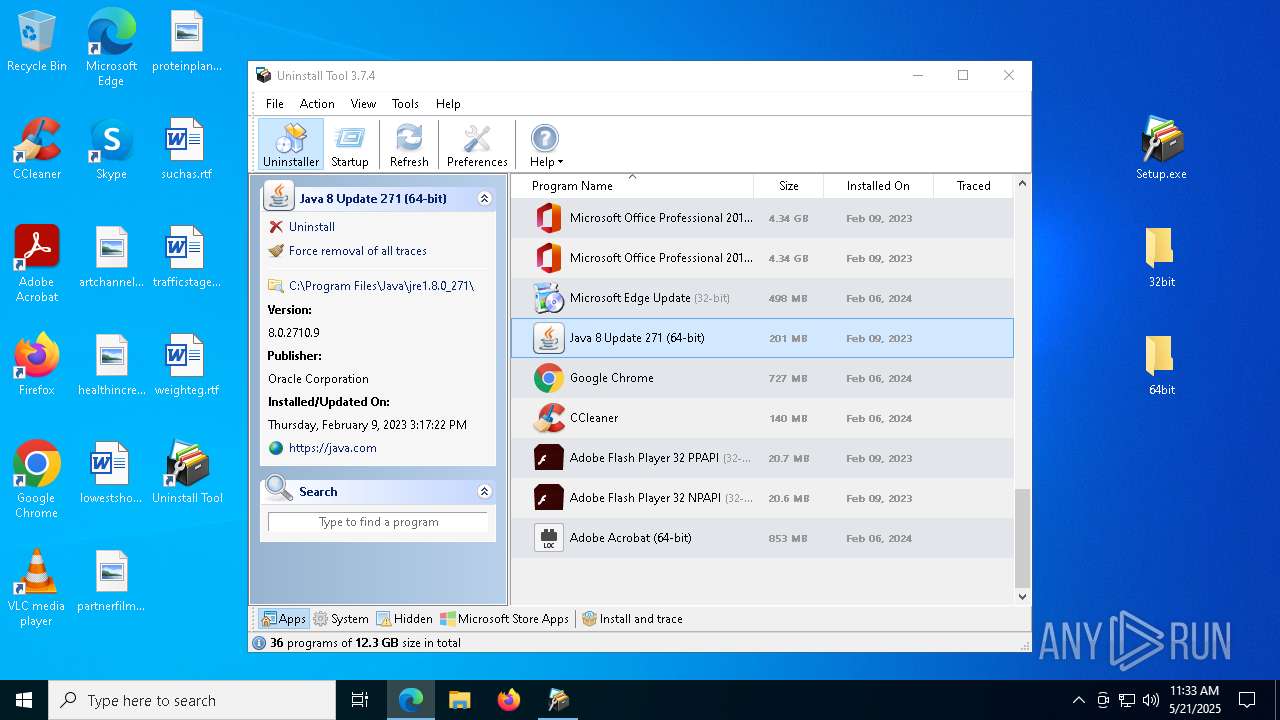Open the Help menu in menu bar
Image resolution: width=1280 pixels, height=720 pixels.
click(448, 104)
